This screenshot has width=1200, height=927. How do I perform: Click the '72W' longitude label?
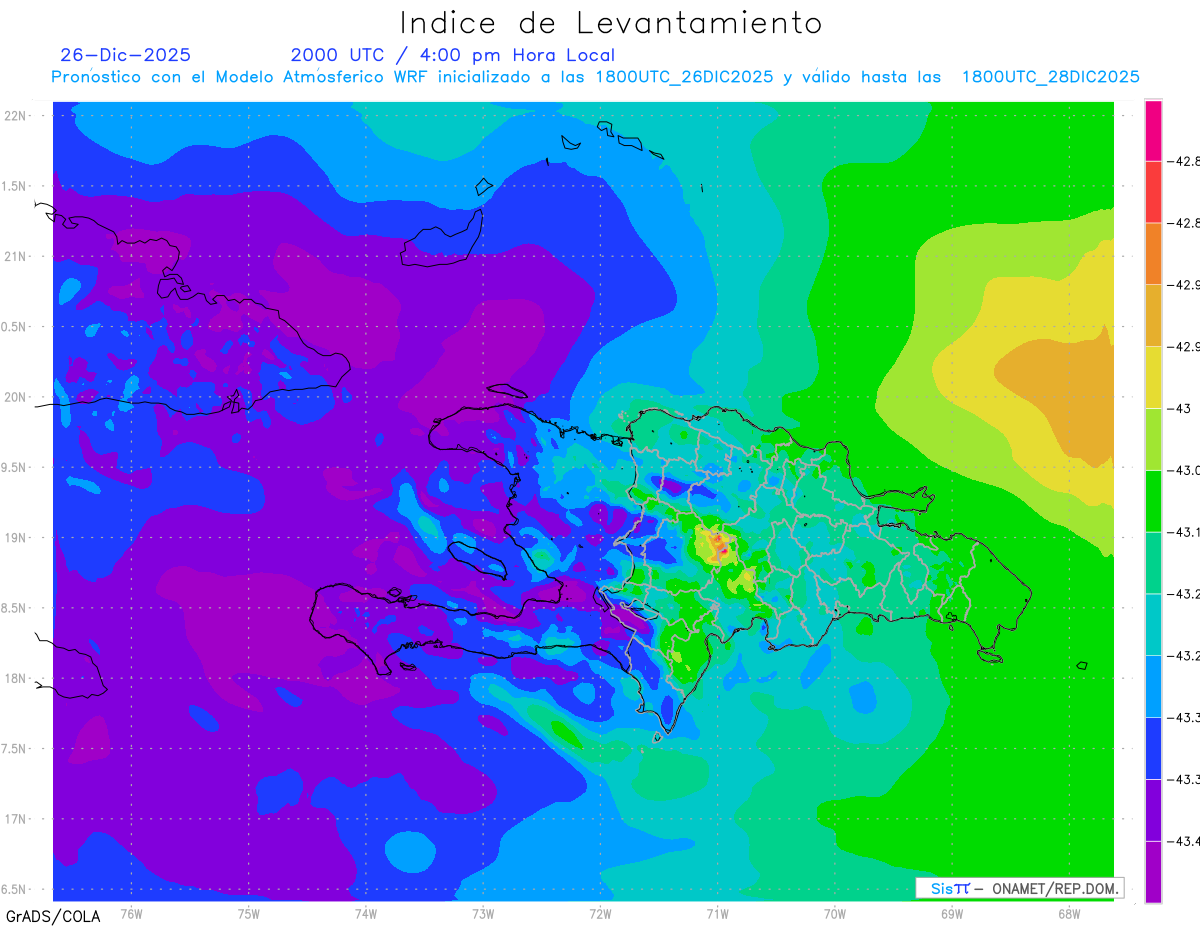[x=600, y=913]
